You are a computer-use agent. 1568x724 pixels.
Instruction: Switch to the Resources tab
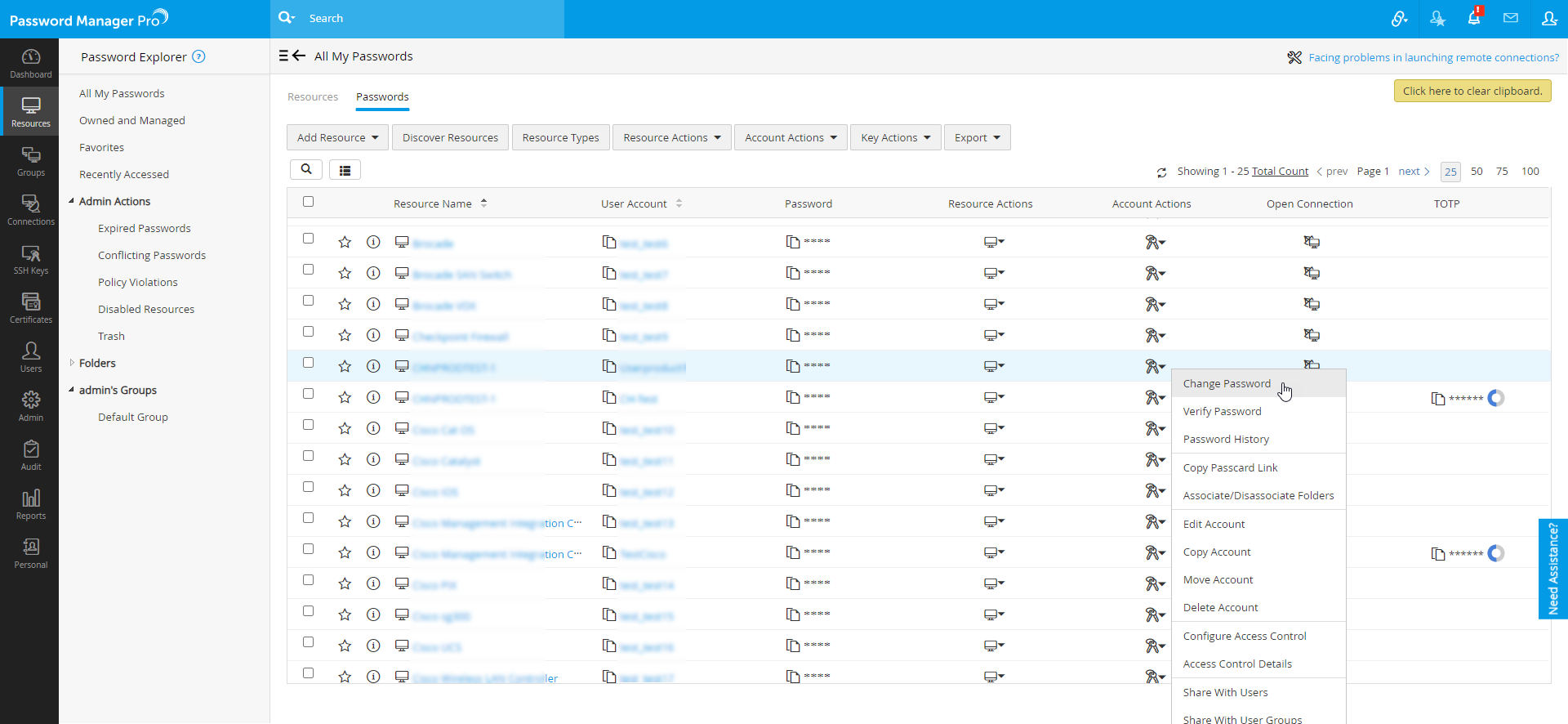coord(312,97)
